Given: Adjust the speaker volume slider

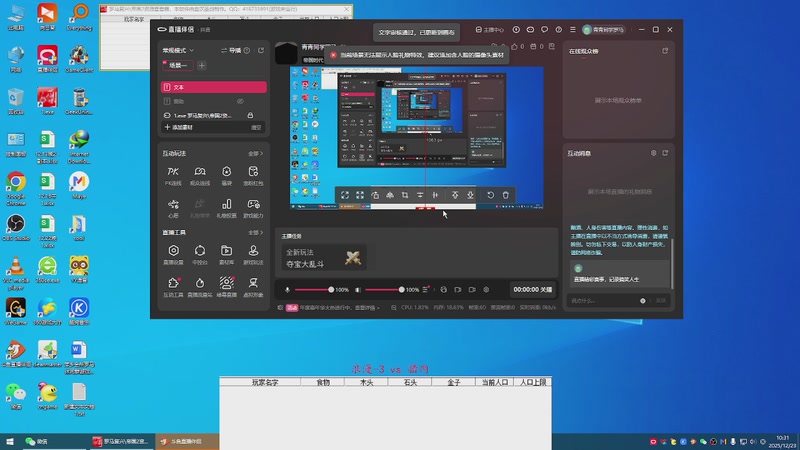Looking at the screenshot, I should click(x=385, y=290).
